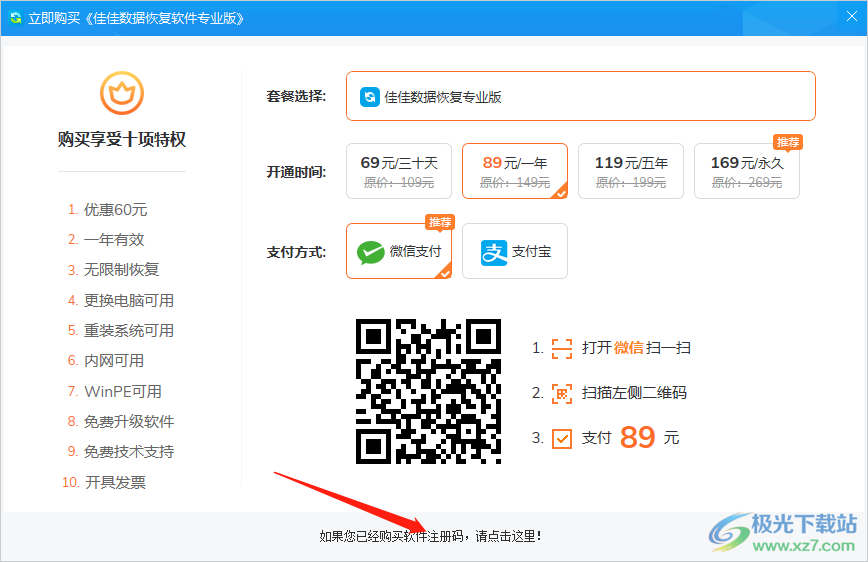This screenshot has height=562, width=868.
Task: Click the 推荐 badge on the 永久 plan
Action: [x=788, y=142]
